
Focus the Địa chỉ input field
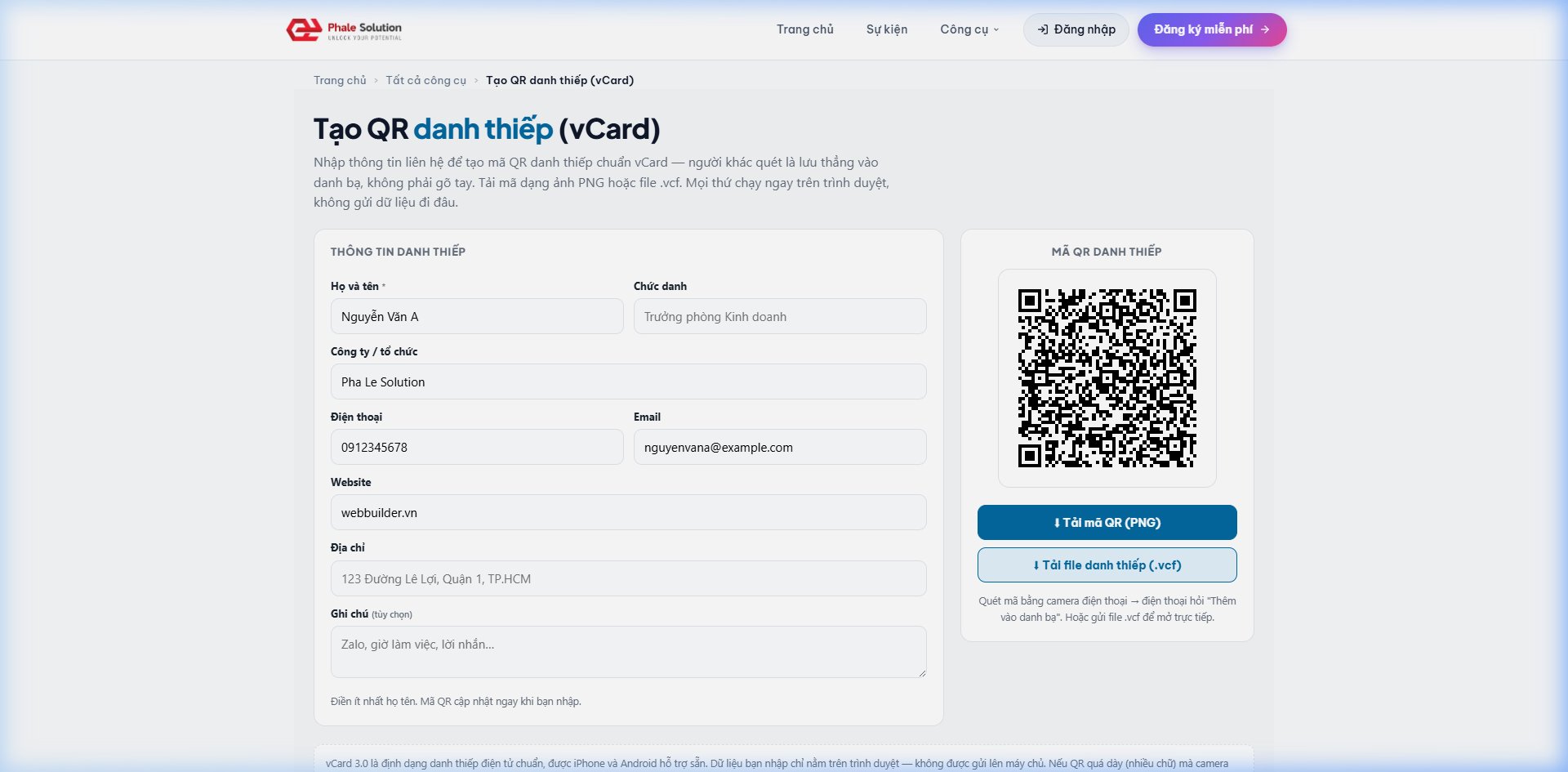[628, 578]
